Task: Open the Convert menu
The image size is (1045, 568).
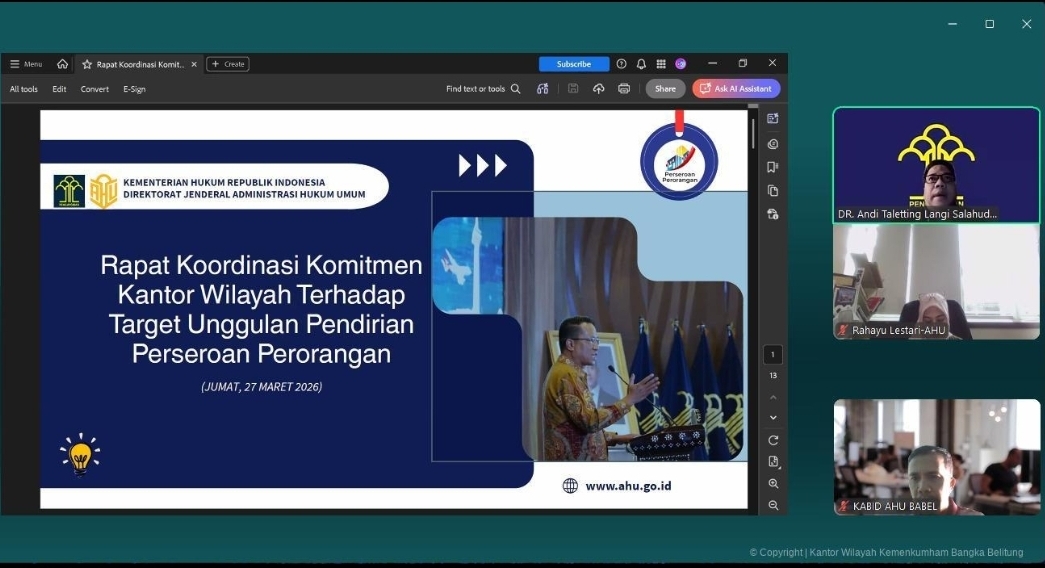Action: pyautogui.click(x=95, y=89)
